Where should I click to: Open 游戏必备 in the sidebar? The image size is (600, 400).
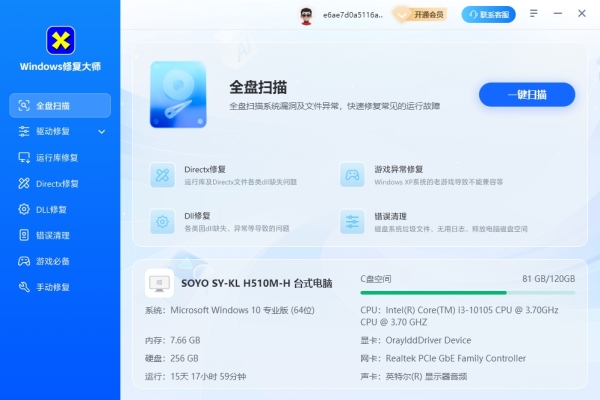[x=60, y=261]
